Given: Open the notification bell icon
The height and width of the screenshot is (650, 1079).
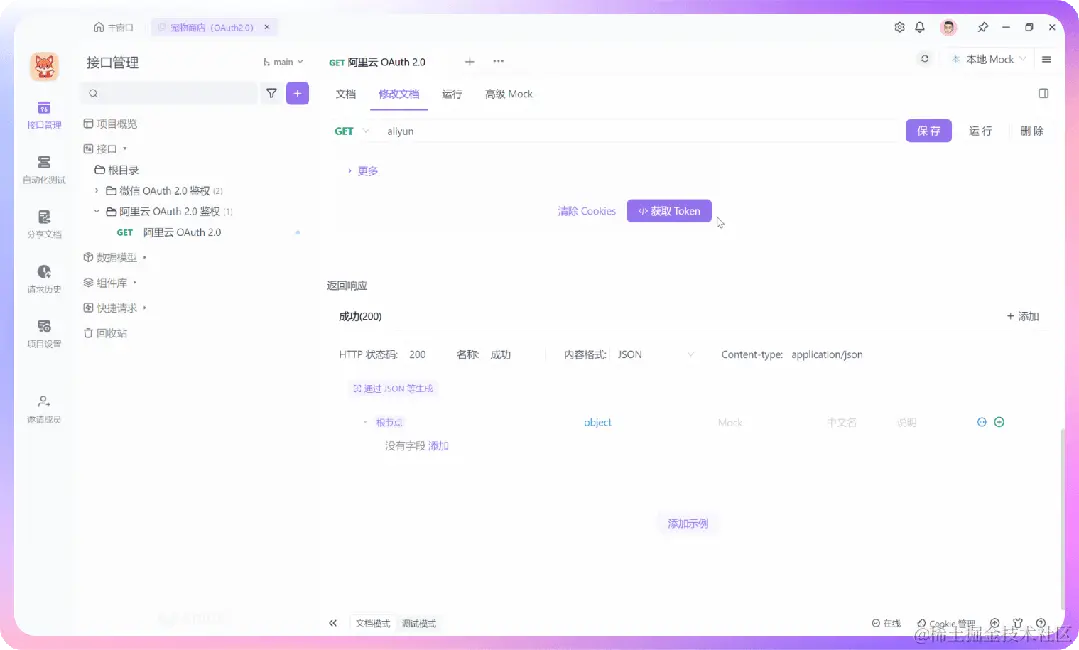Looking at the screenshot, I should (x=919, y=27).
